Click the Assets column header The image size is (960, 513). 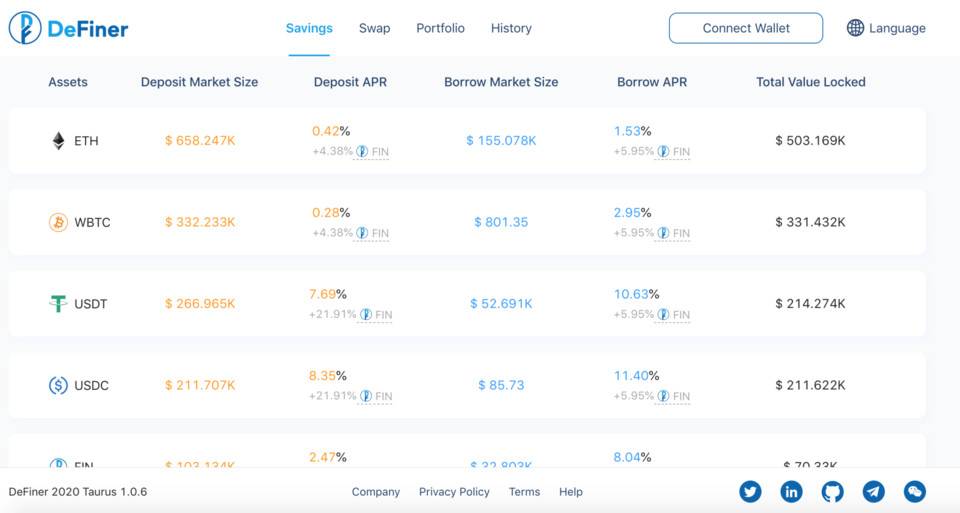pos(68,82)
